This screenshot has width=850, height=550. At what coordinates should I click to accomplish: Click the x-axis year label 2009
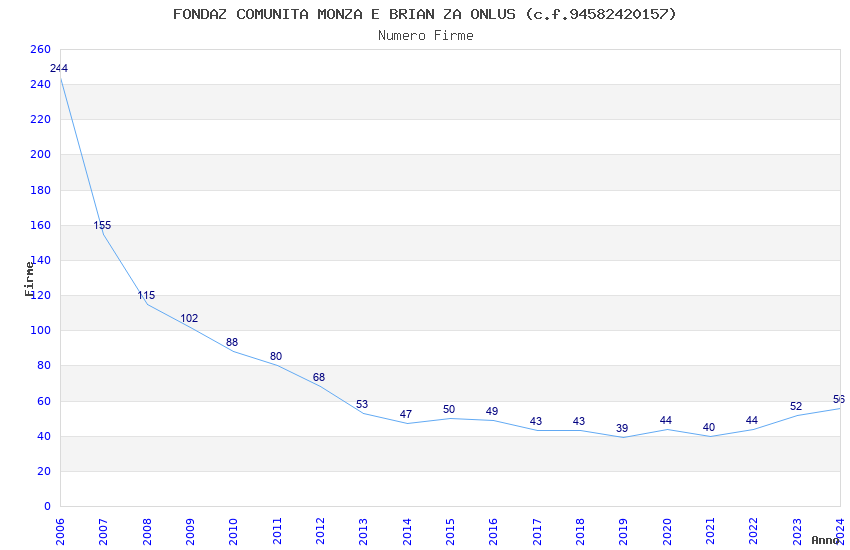pyautogui.click(x=190, y=531)
